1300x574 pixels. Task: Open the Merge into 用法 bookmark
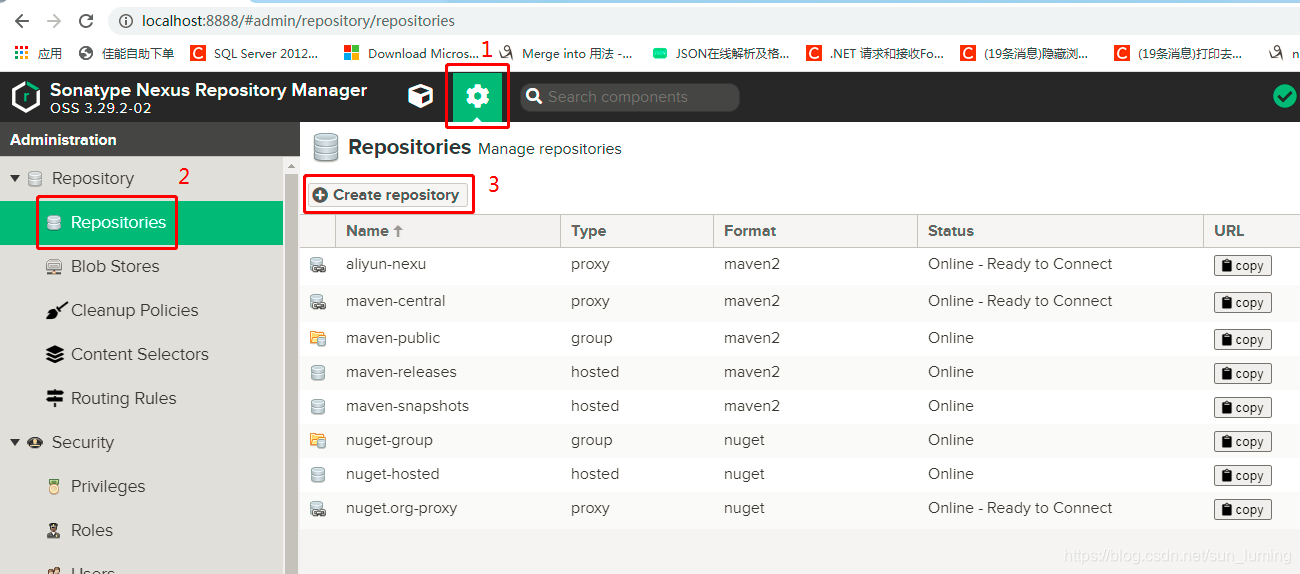pyautogui.click(x=567, y=53)
